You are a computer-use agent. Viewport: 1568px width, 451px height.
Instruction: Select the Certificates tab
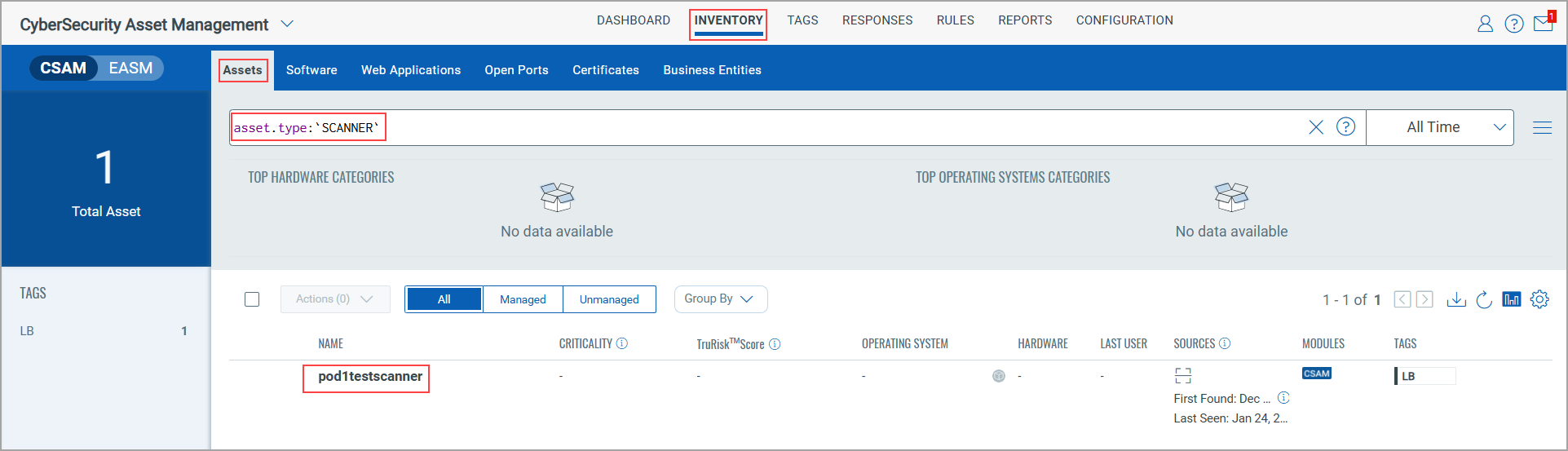(606, 70)
